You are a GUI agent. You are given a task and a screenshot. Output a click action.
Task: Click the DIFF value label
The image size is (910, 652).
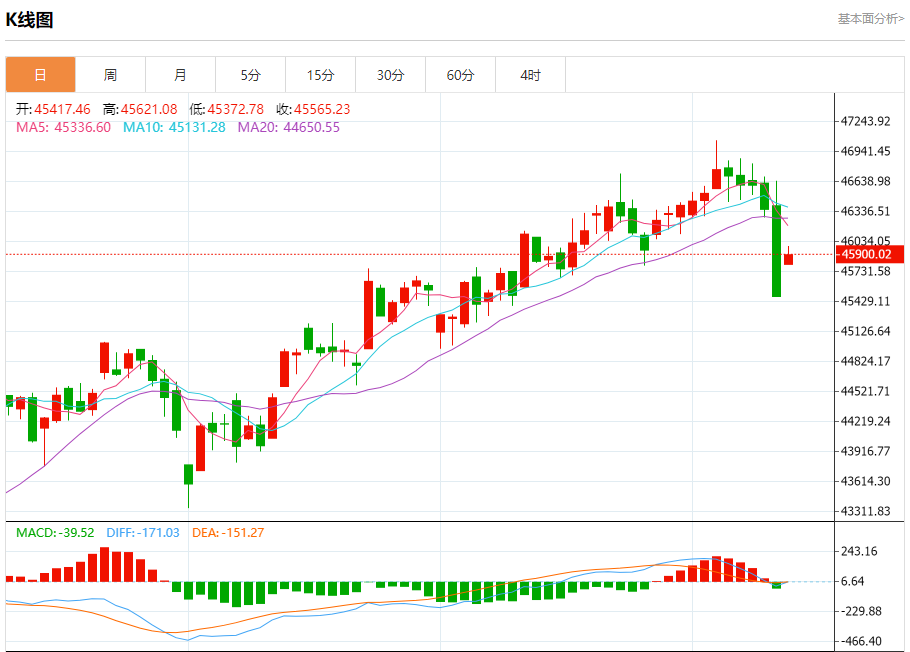tap(142, 533)
